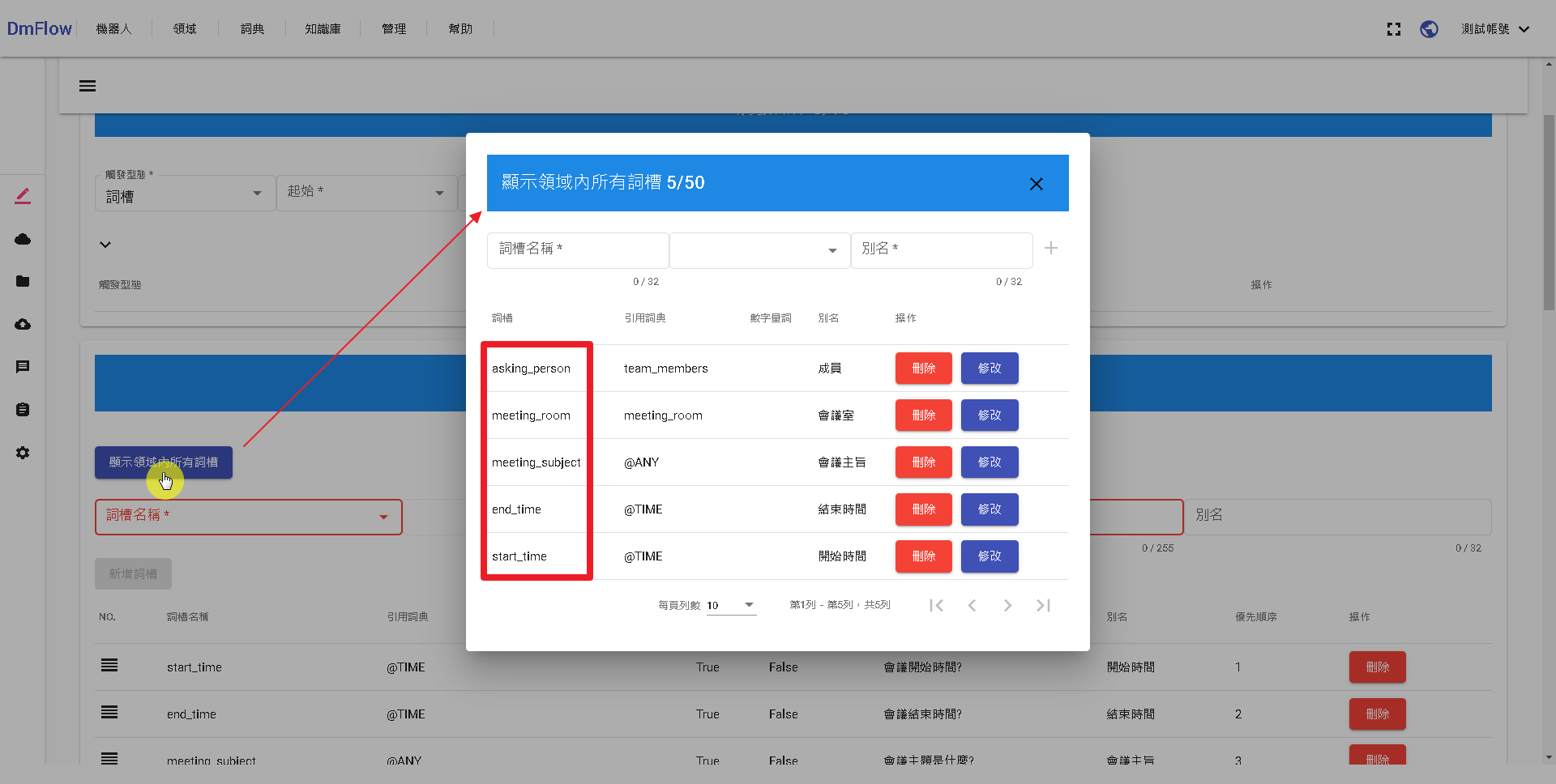Open the 管理 menu
Image resolution: width=1556 pixels, height=784 pixels.
(394, 29)
